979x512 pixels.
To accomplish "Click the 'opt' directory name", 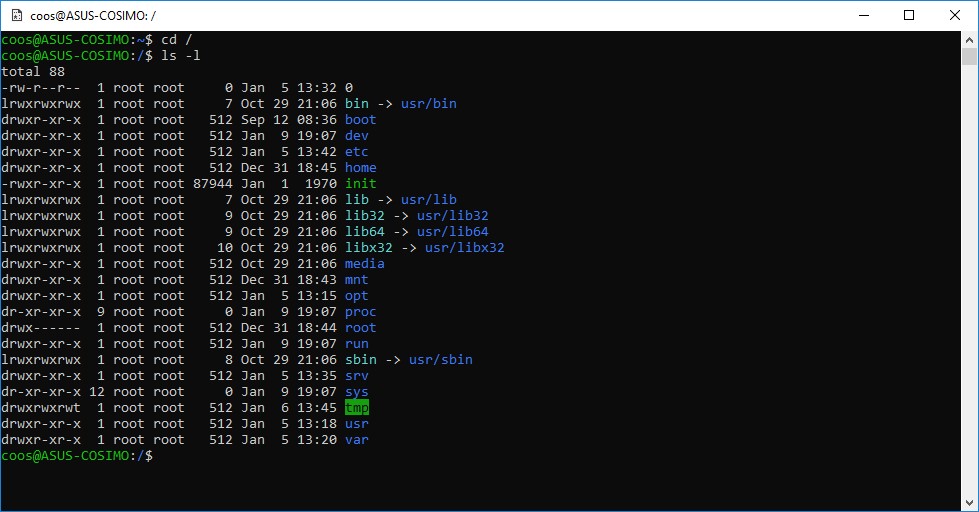I will coord(357,296).
